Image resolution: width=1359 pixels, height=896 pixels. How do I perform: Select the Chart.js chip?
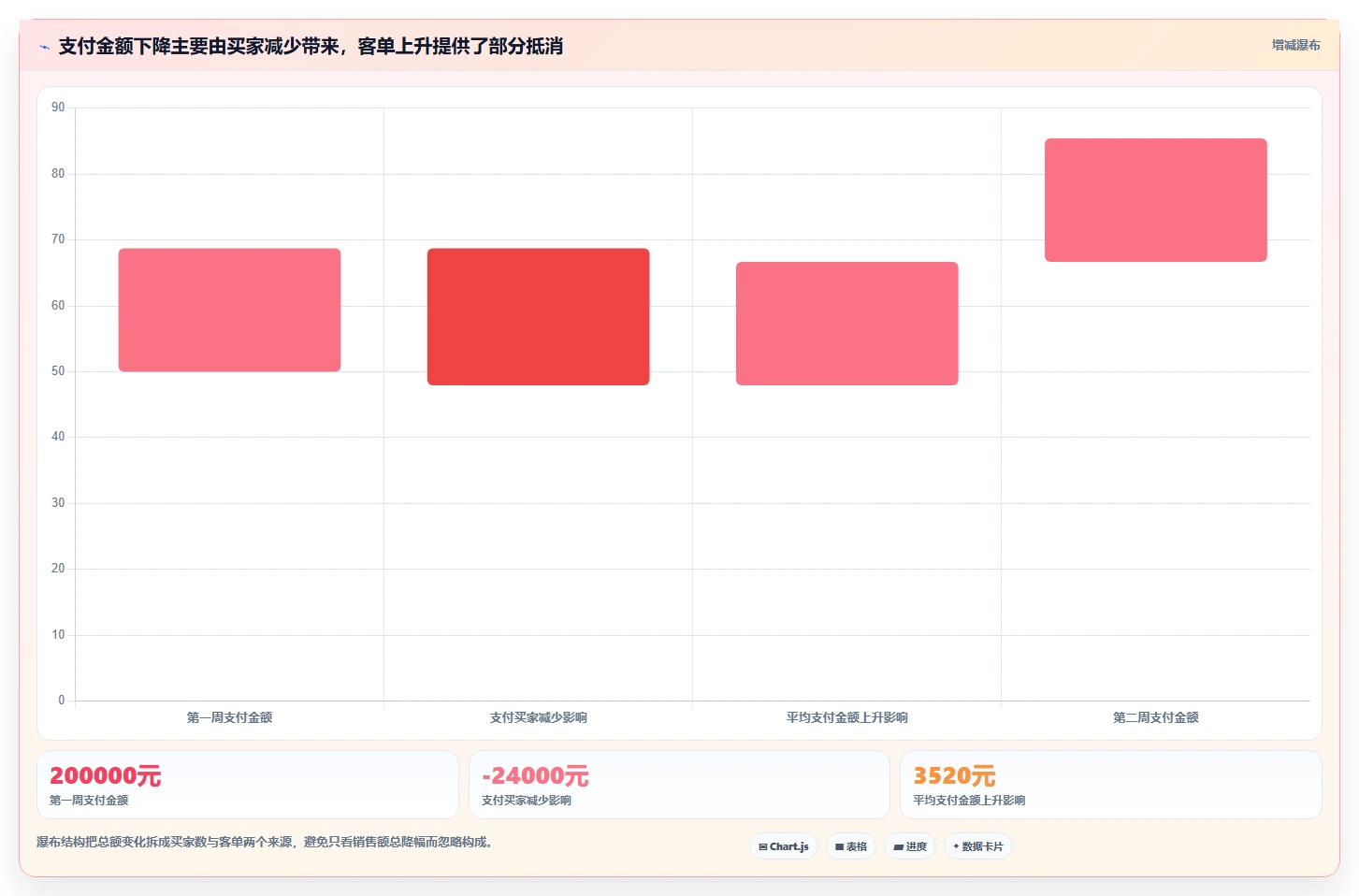[x=784, y=846]
